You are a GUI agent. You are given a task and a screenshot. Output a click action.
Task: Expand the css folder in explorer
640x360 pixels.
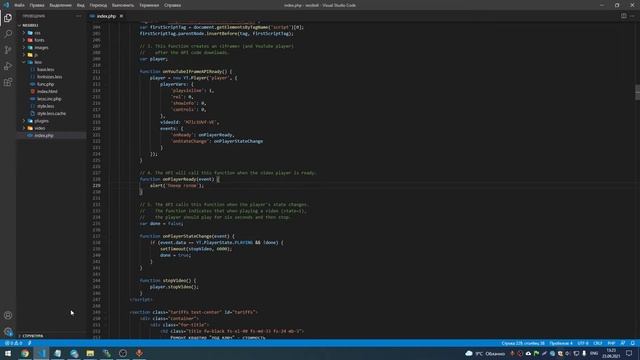(x=24, y=33)
